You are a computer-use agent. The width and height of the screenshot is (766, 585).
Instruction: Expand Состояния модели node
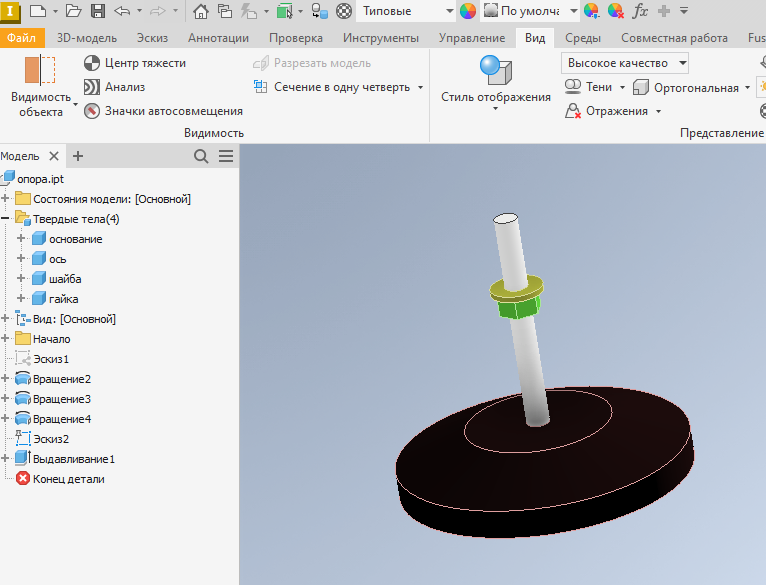5,198
